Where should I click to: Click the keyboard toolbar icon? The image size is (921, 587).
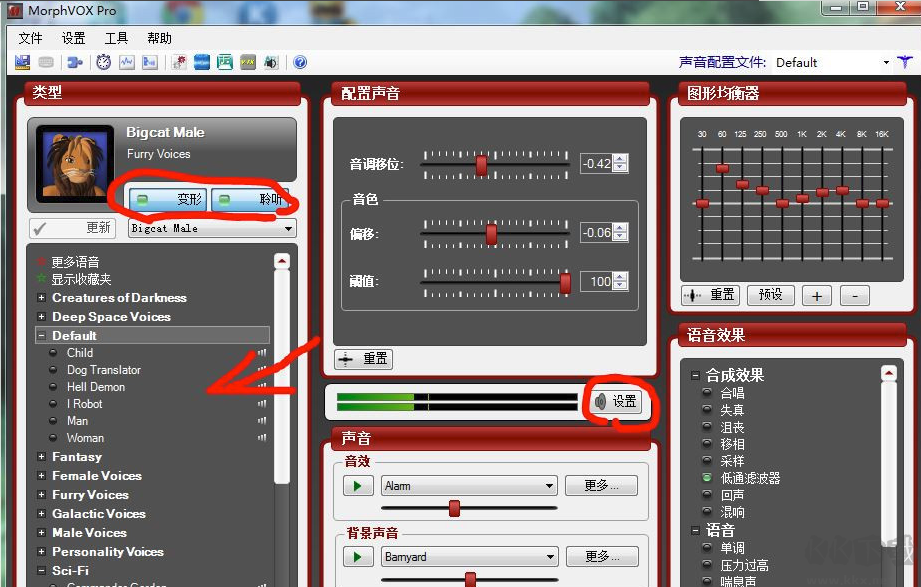46,62
